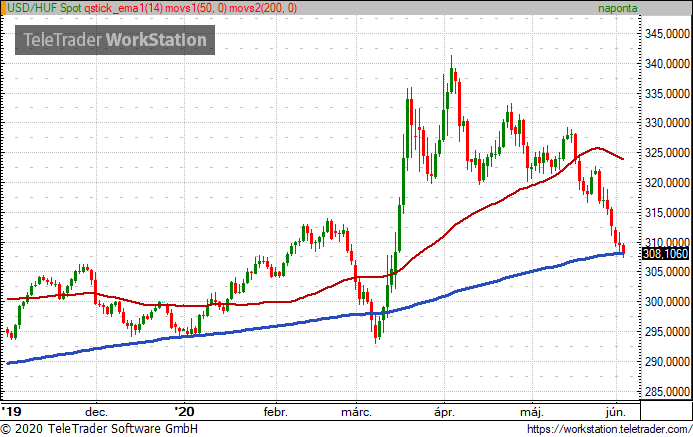The width and height of the screenshot is (693, 437).
Task: Click the 315,0000 price axis label
Action: (667, 213)
